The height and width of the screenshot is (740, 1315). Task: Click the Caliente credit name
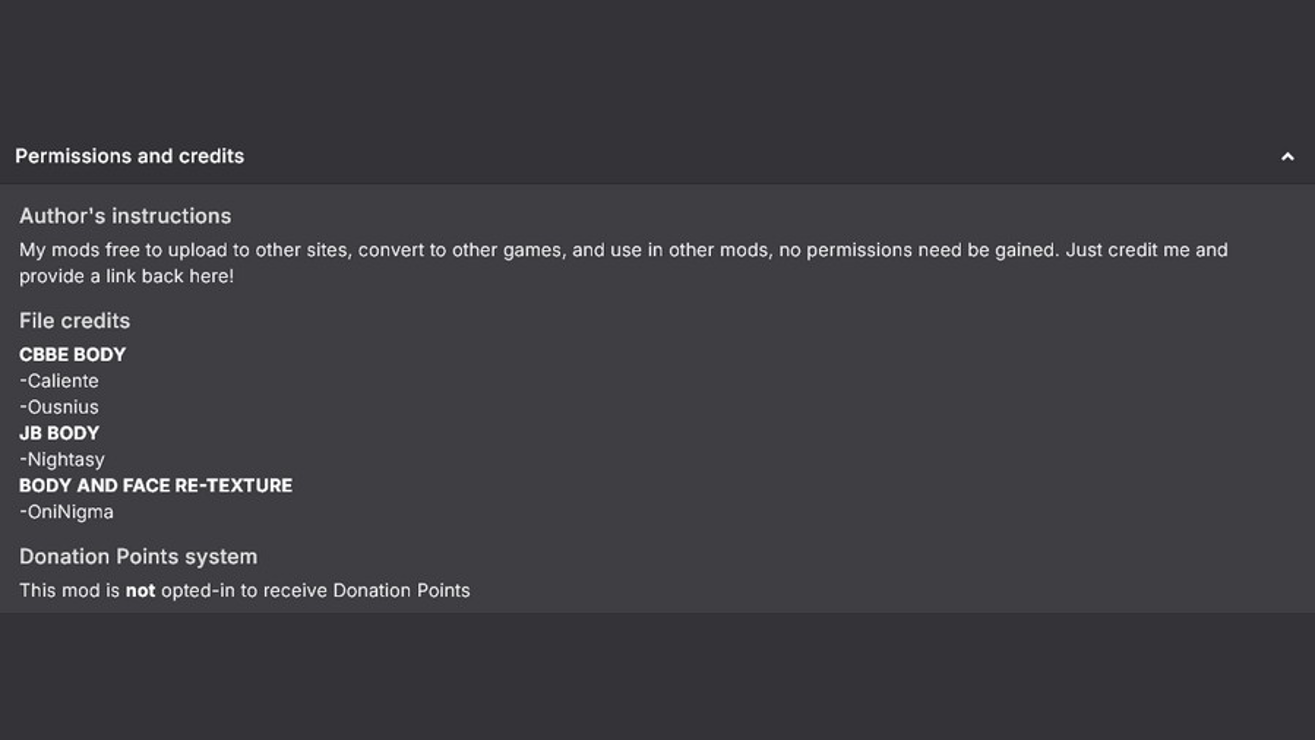(62, 381)
